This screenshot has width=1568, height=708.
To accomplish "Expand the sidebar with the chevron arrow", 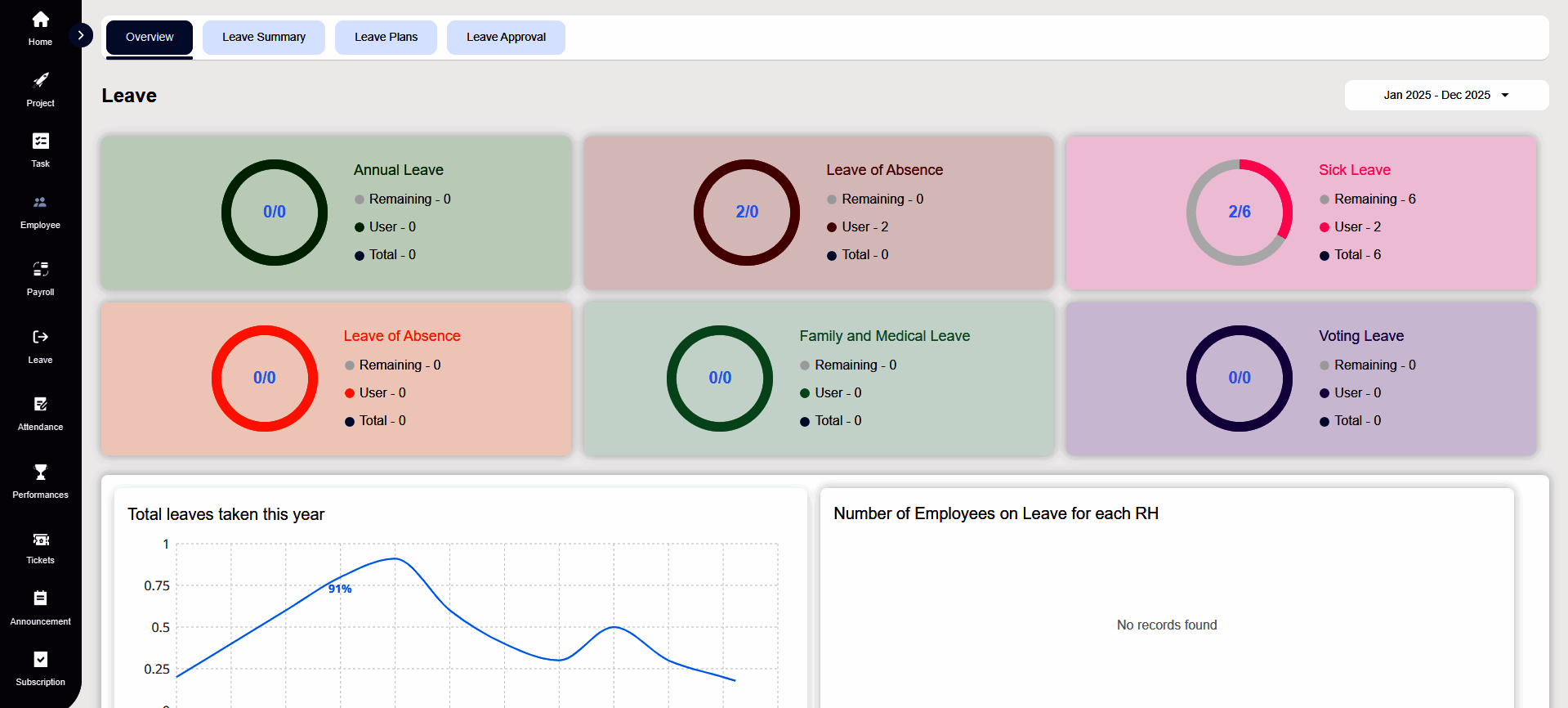I will tap(81, 35).
